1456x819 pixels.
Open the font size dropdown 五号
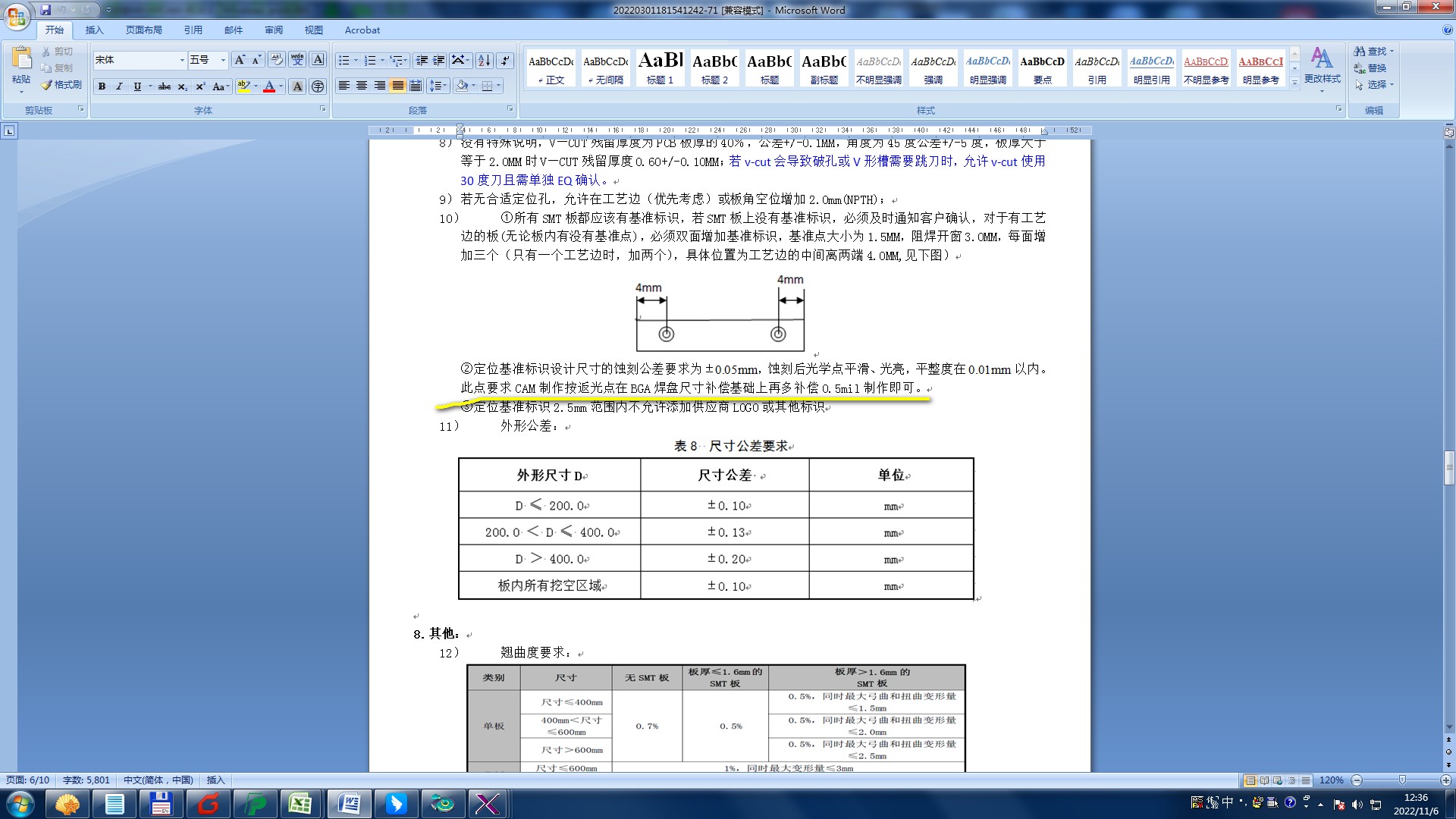coord(223,61)
